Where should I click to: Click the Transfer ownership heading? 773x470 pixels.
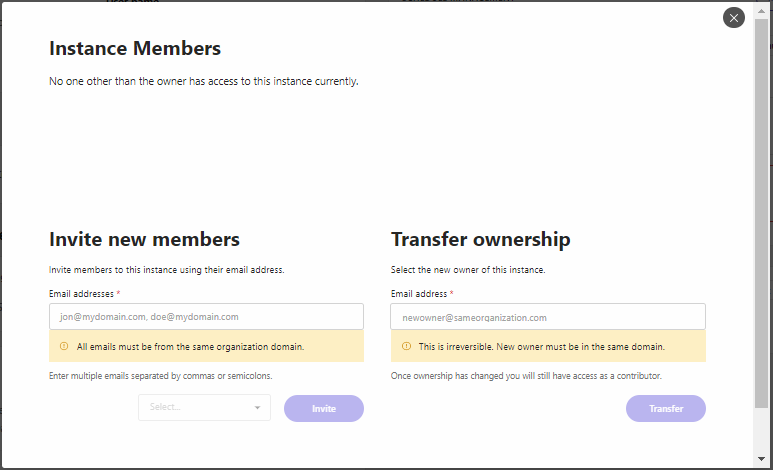[480, 239]
